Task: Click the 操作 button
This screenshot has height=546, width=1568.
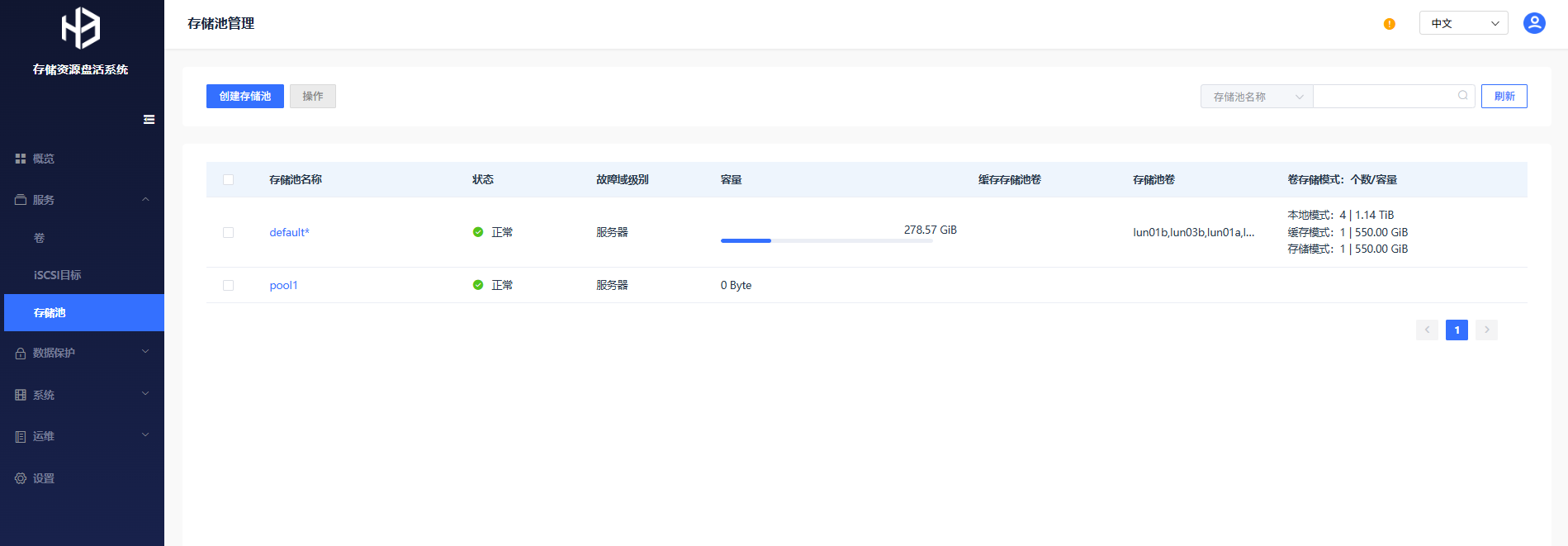Action: pos(313,96)
